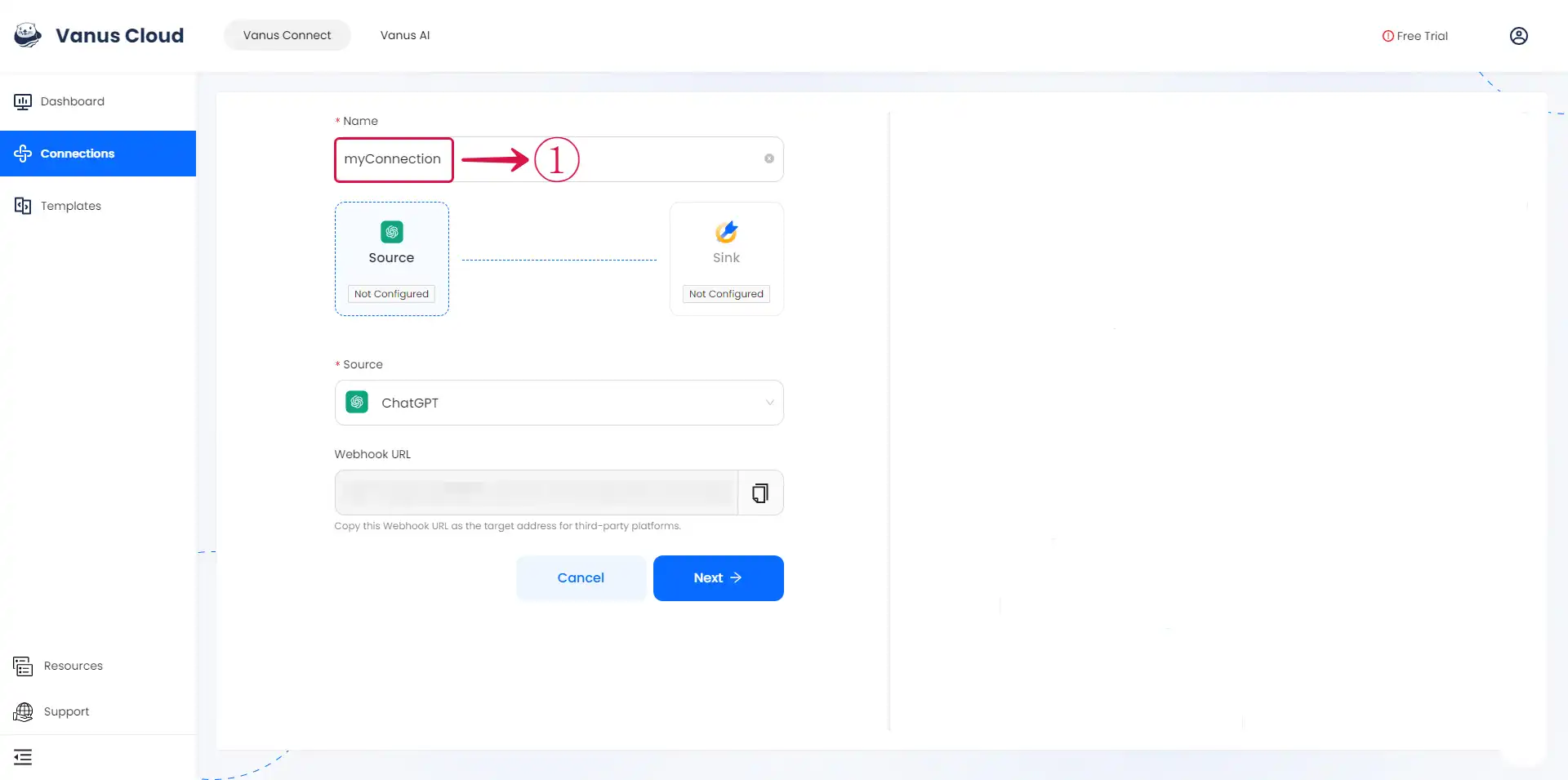The height and width of the screenshot is (780, 1568).
Task: Switch to the Vanus Connect tab
Action: (287, 35)
